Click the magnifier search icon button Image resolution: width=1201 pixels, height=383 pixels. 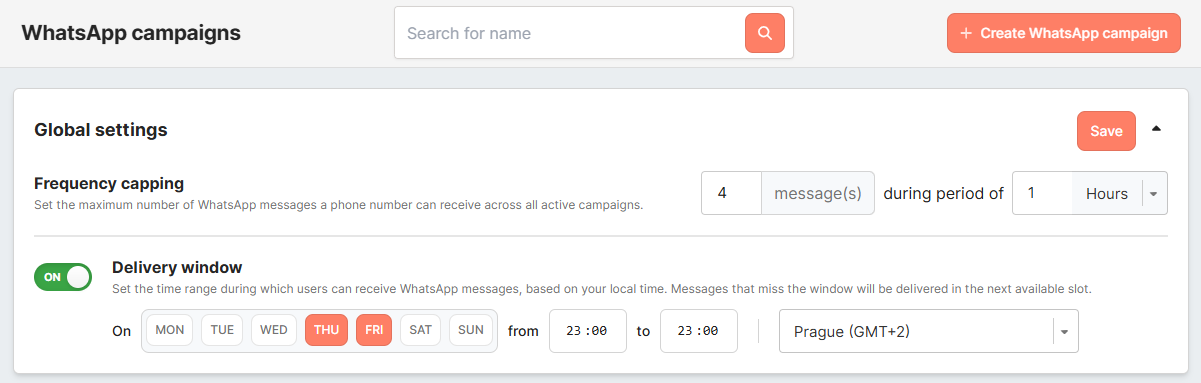click(765, 33)
